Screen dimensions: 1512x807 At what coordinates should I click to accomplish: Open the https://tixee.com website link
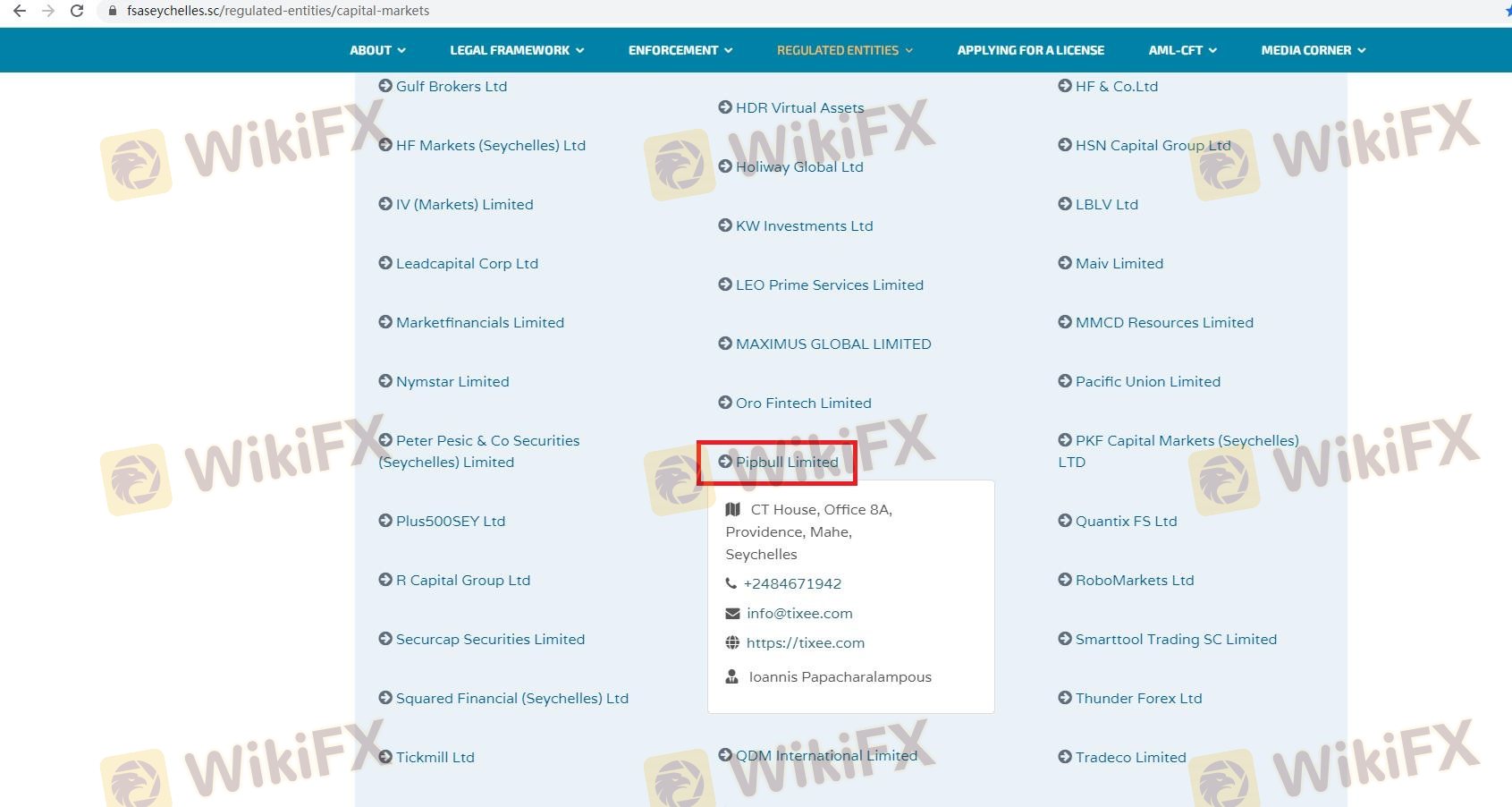click(805, 642)
